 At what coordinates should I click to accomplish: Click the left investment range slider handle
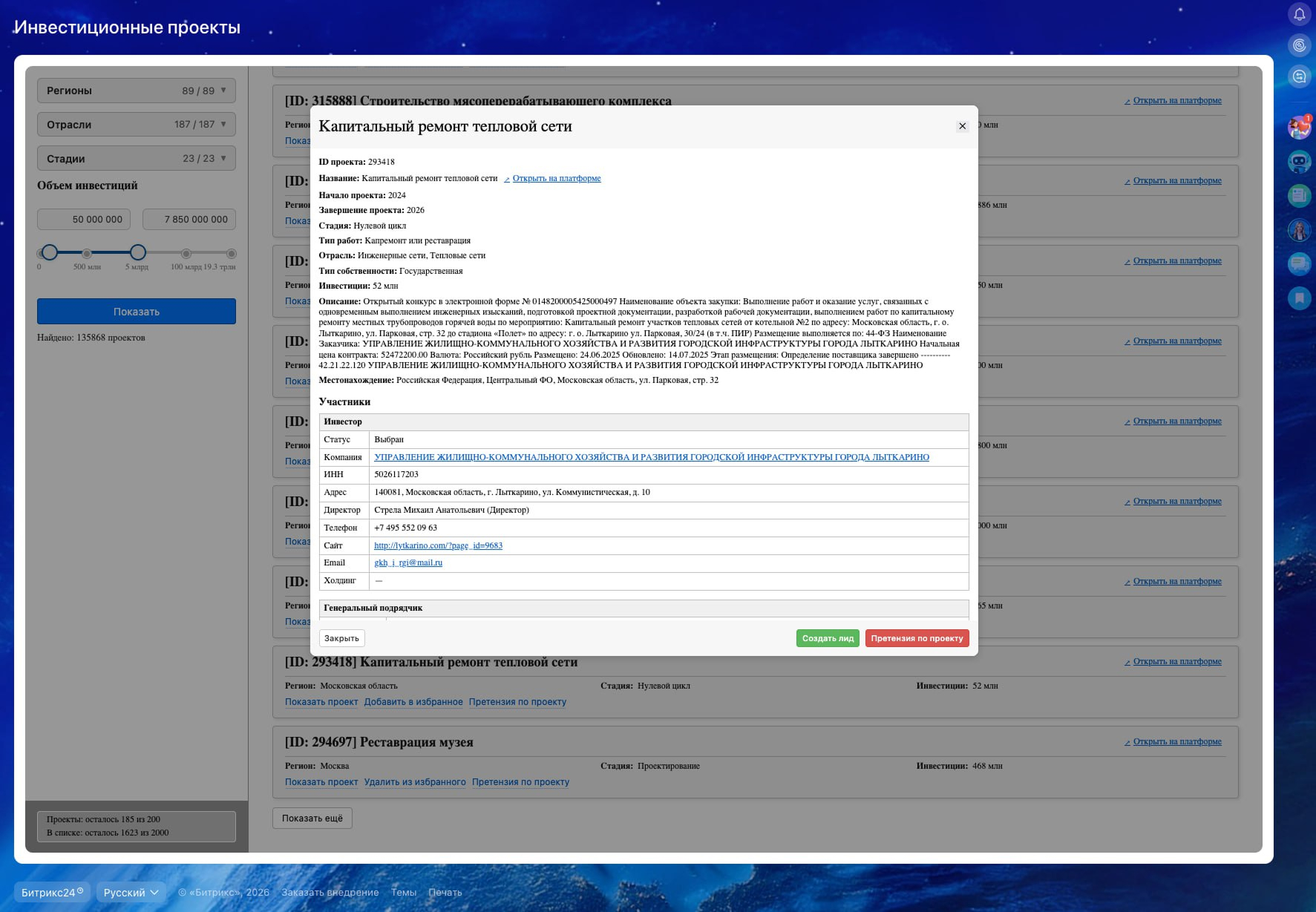pos(50,252)
